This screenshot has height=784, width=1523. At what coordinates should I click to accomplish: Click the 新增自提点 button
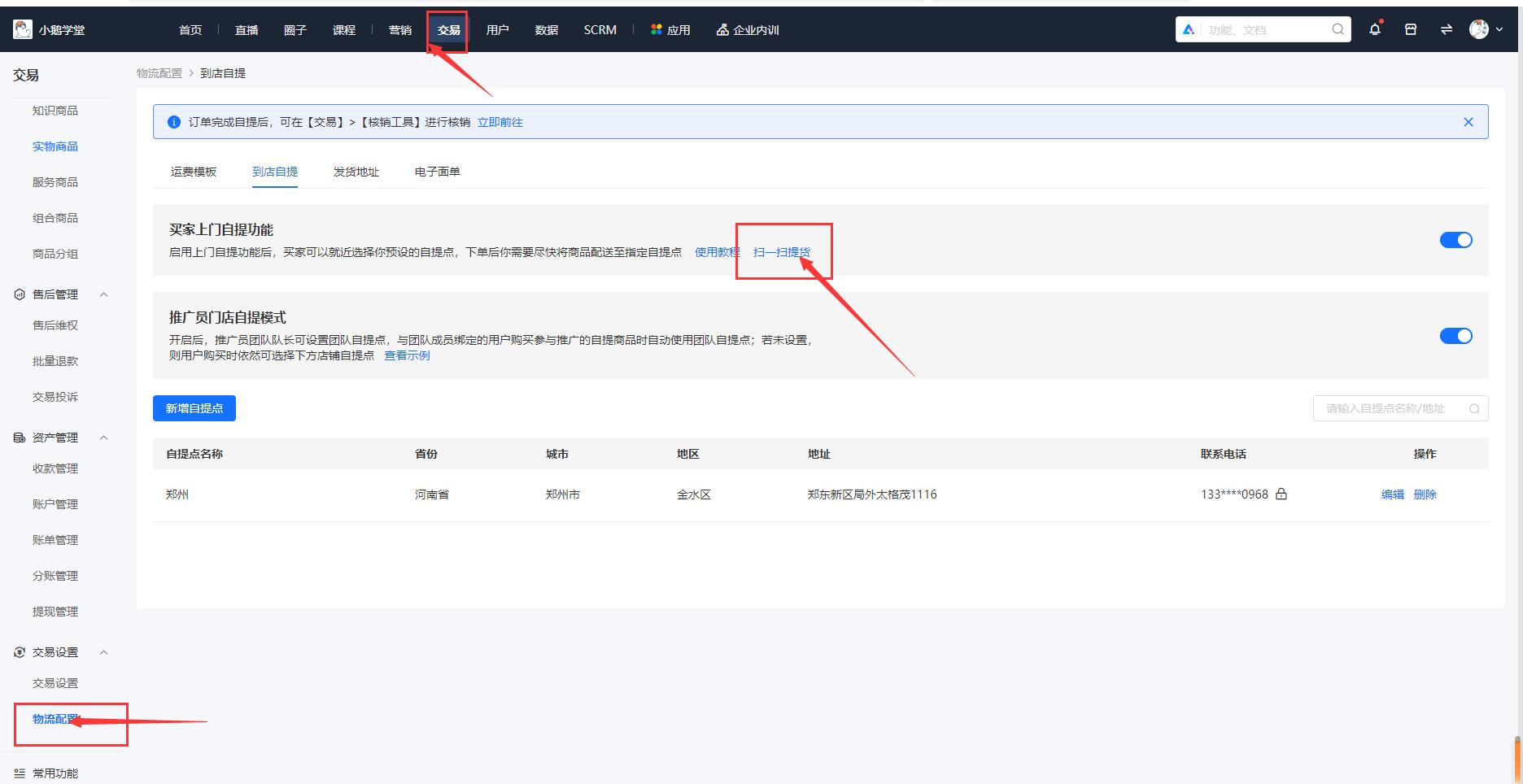pyautogui.click(x=194, y=408)
